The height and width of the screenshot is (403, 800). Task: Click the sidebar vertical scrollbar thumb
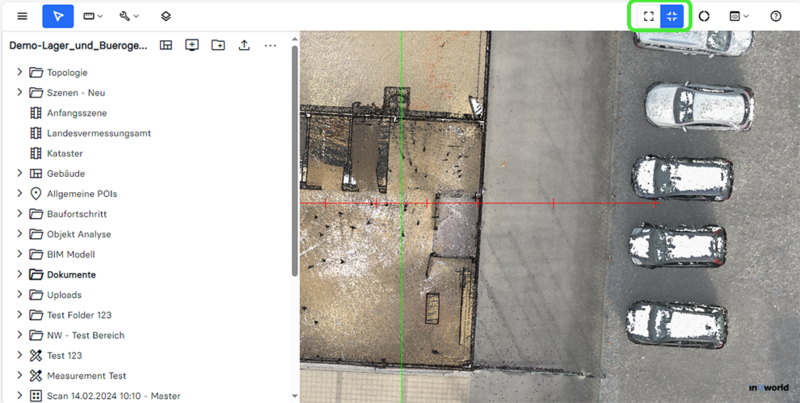click(294, 161)
